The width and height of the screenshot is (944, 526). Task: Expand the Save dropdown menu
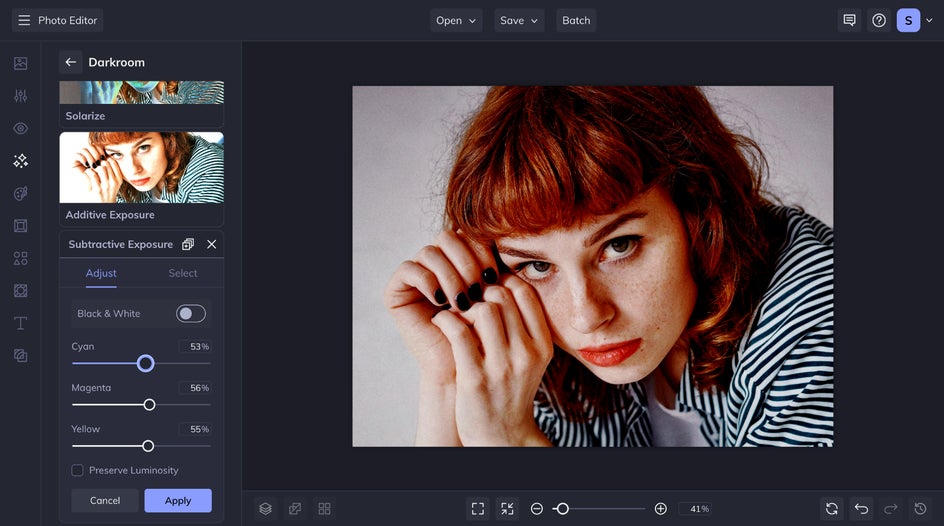click(519, 20)
